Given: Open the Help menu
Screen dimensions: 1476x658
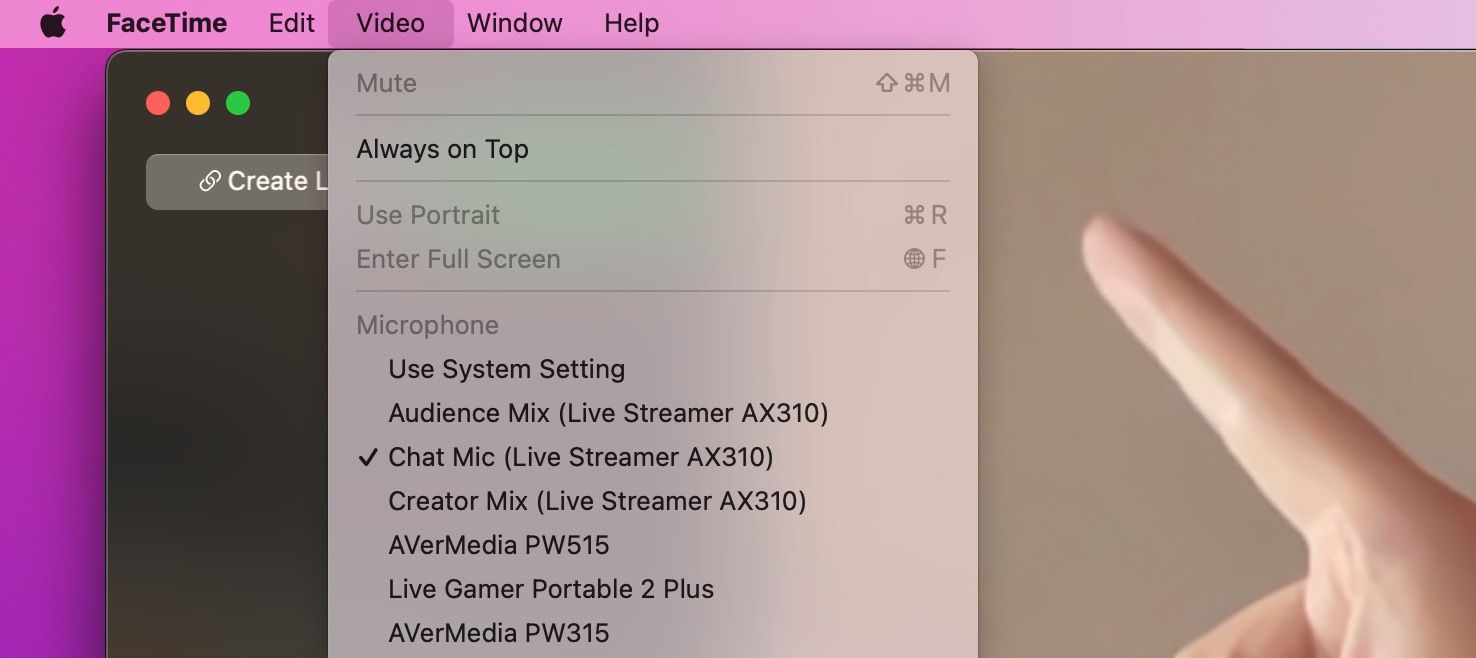Looking at the screenshot, I should point(630,22).
